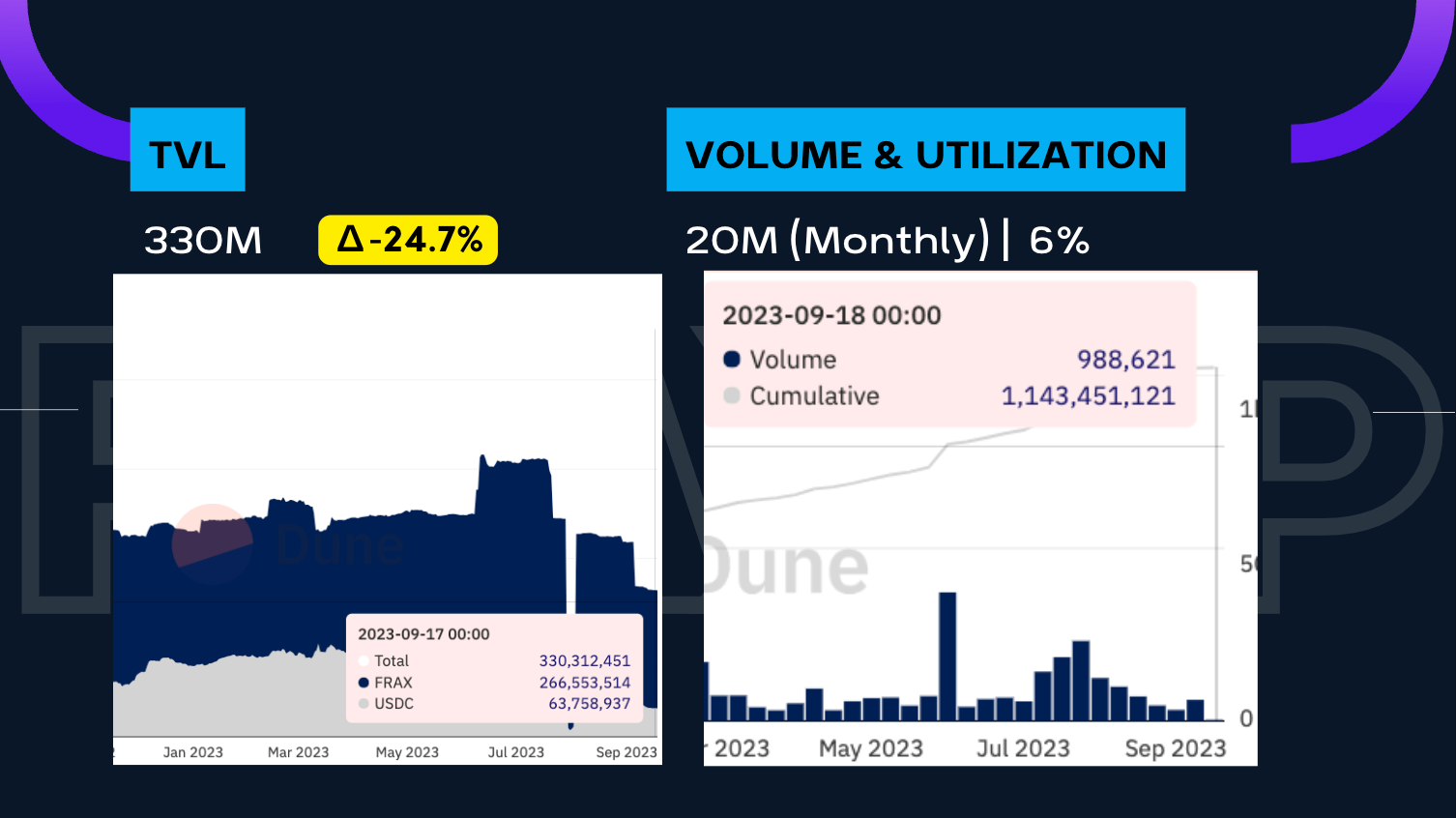This screenshot has height=818, width=1456.
Task: Click the May 2023 label on volume axis
Action: click(x=870, y=749)
